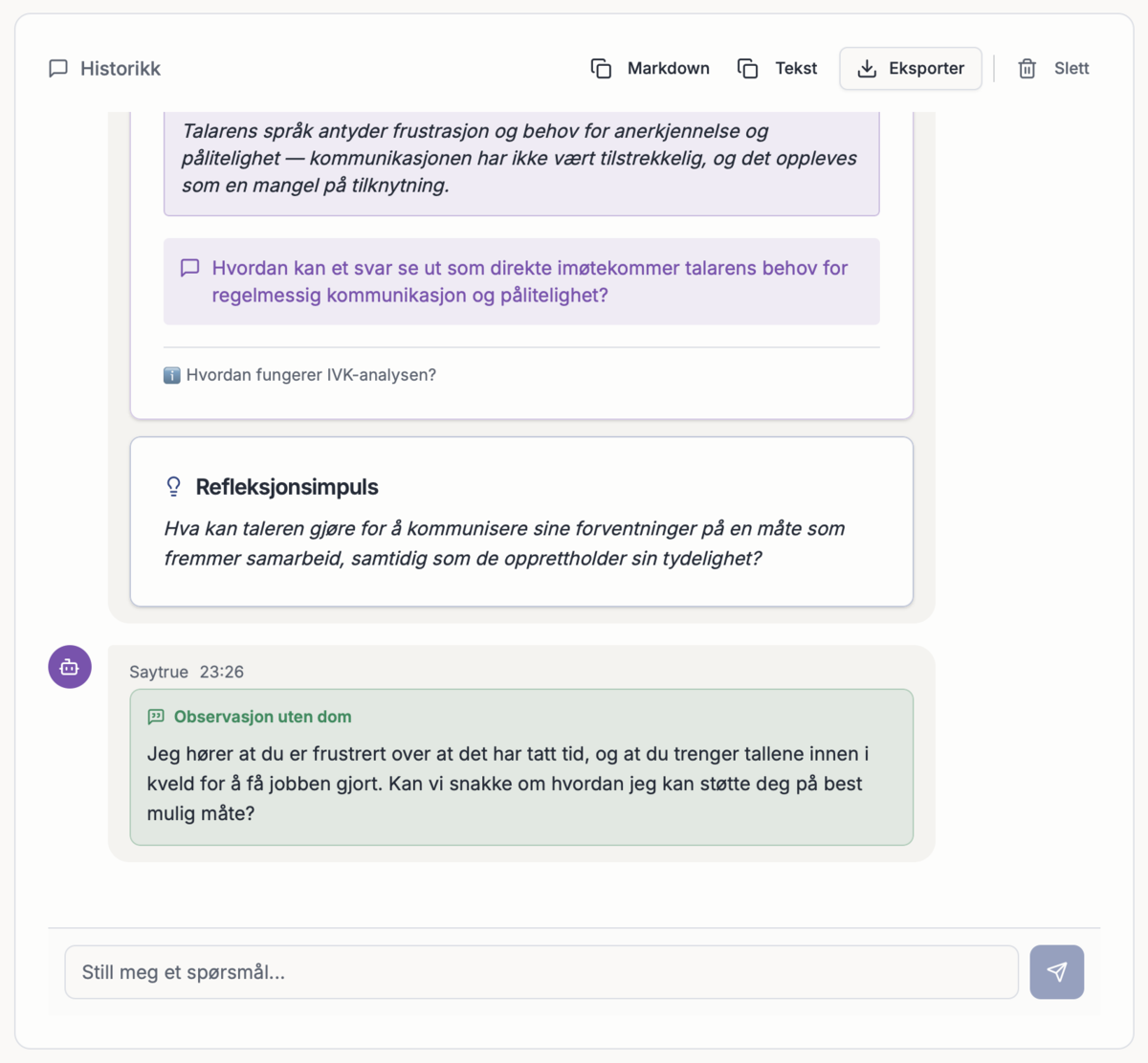
Task: Delete history with Slett
Action: 1053,69
